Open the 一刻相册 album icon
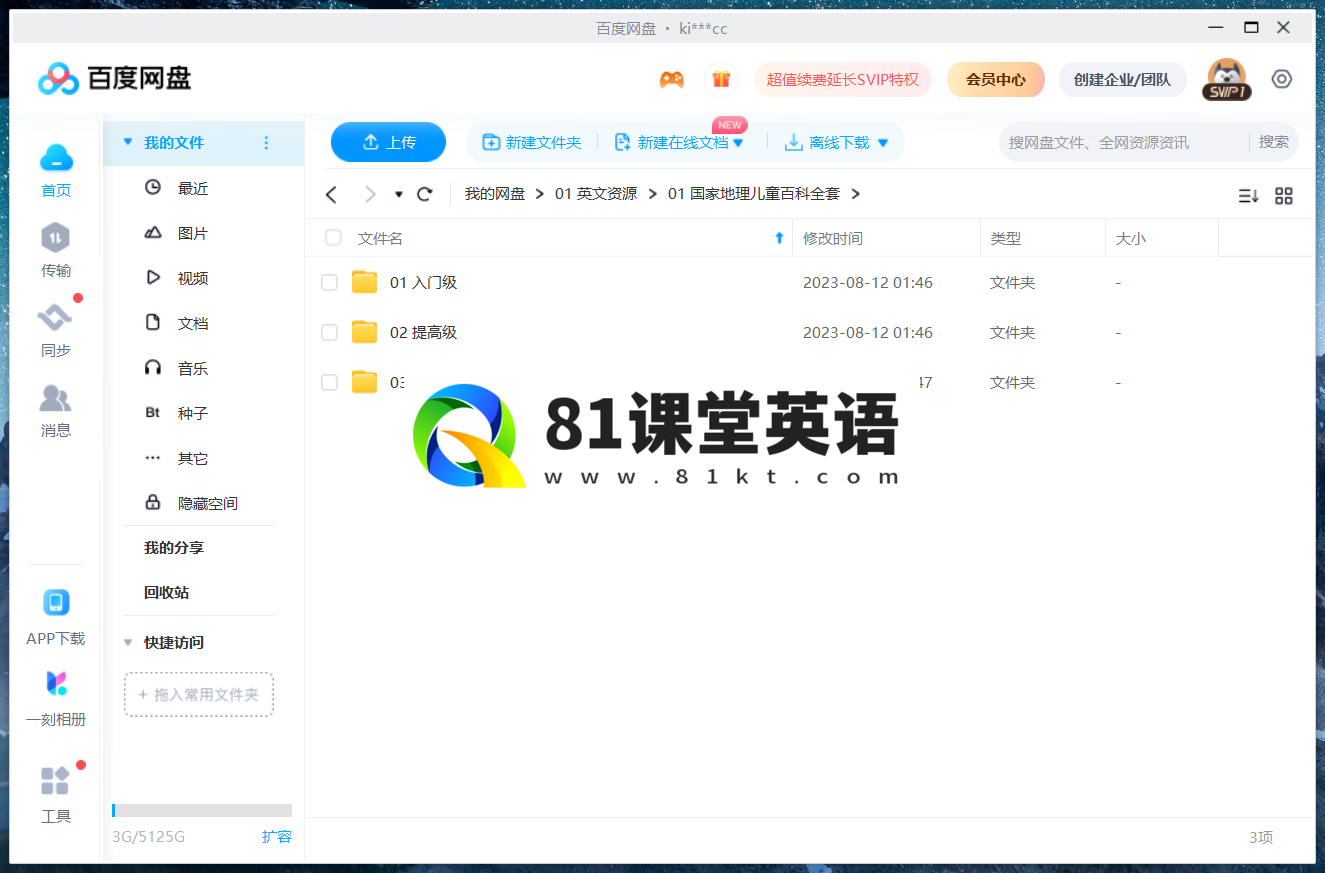The height and width of the screenshot is (873, 1325). [56, 684]
